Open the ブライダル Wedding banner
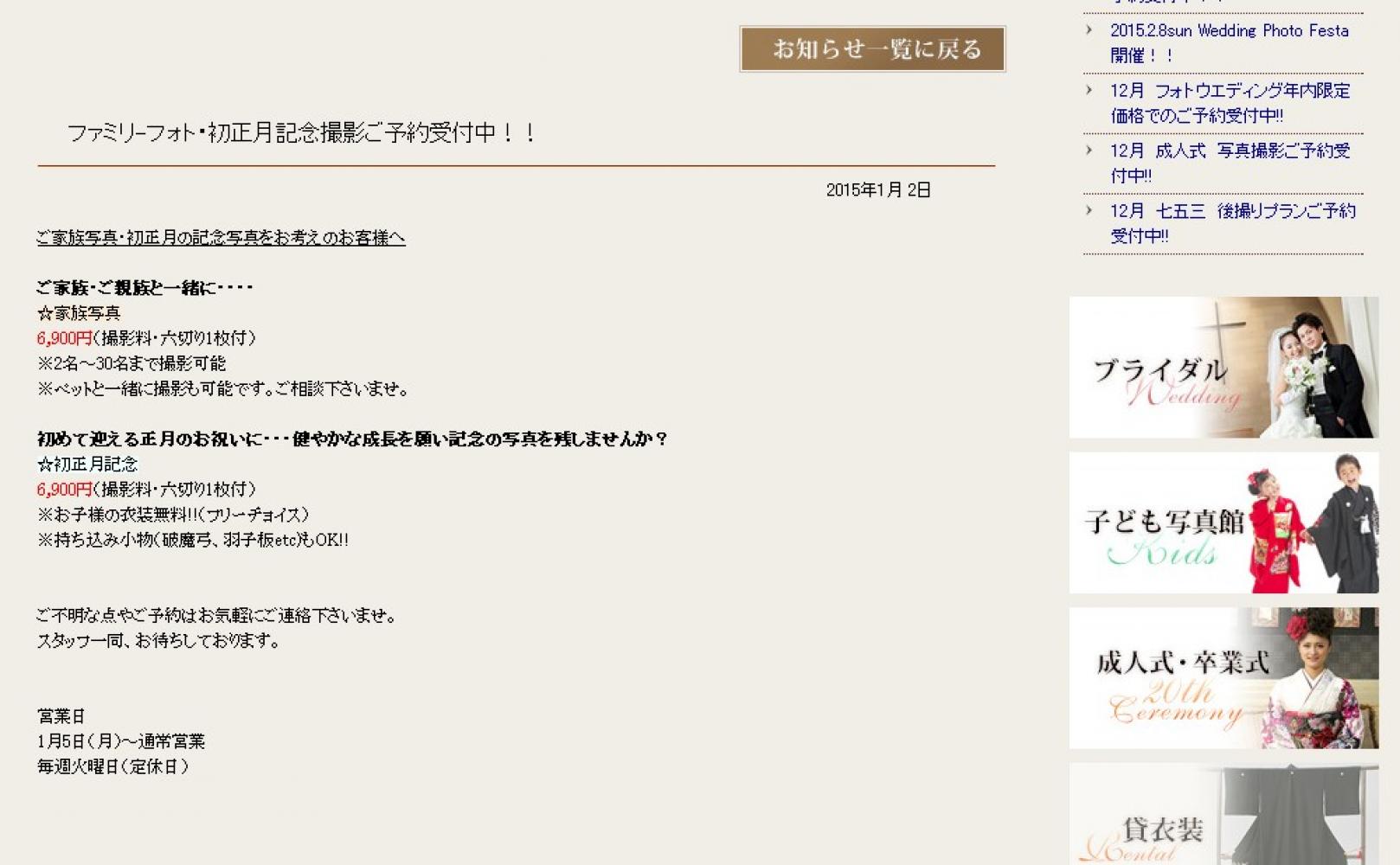 [x=1223, y=368]
